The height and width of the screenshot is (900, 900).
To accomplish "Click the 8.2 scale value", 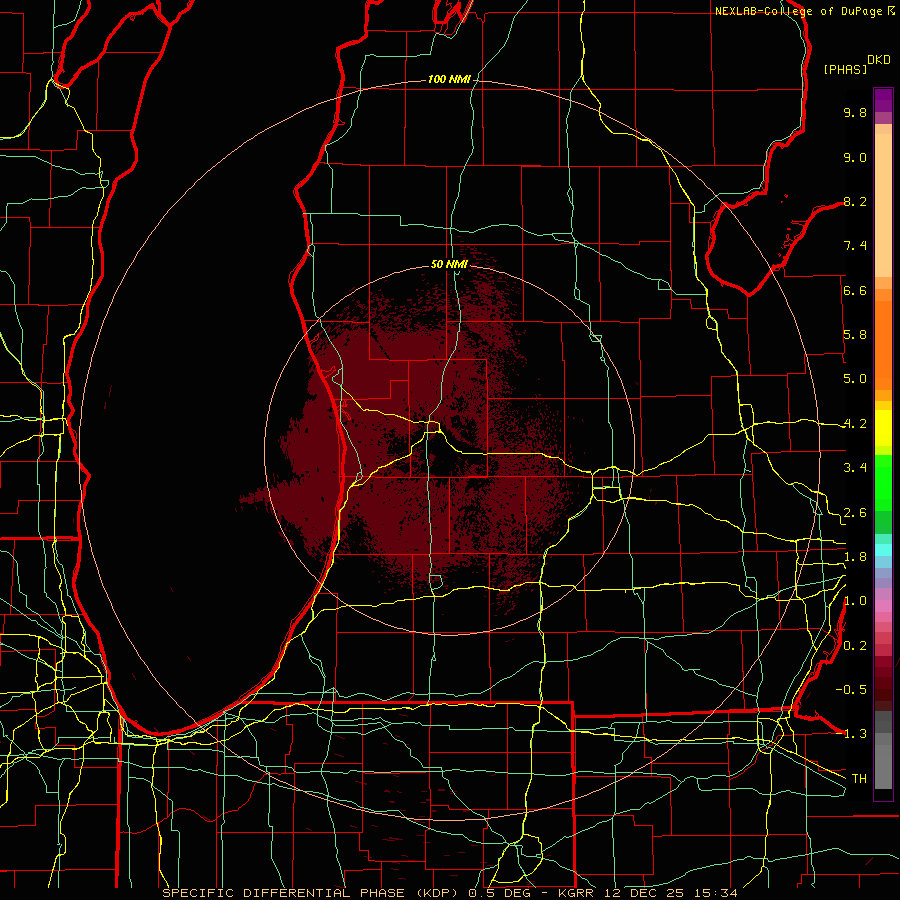I will click(x=855, y=201).
